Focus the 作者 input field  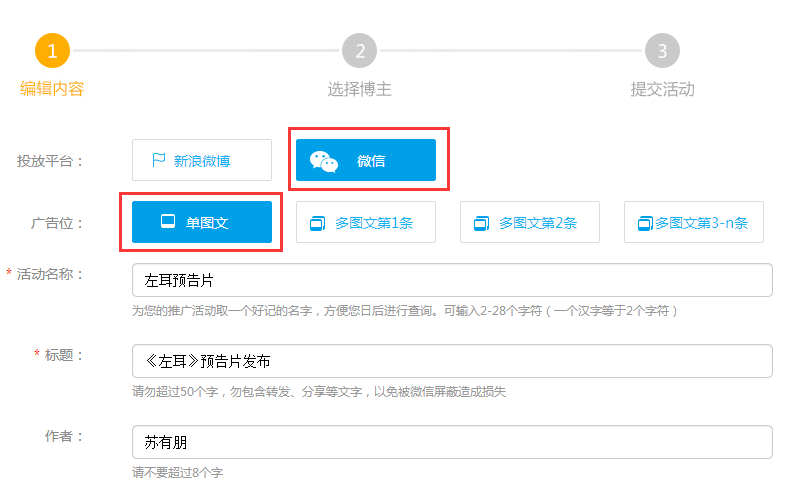(452, 442)
